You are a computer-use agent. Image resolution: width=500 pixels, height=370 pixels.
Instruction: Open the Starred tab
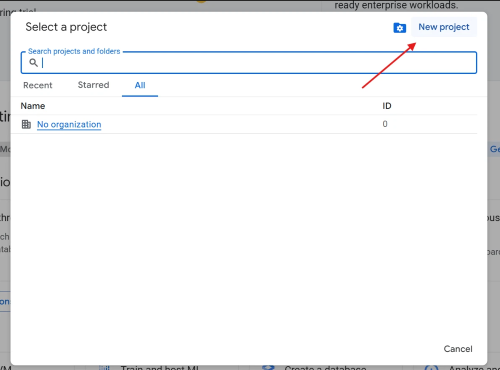(x=93, y=85)
